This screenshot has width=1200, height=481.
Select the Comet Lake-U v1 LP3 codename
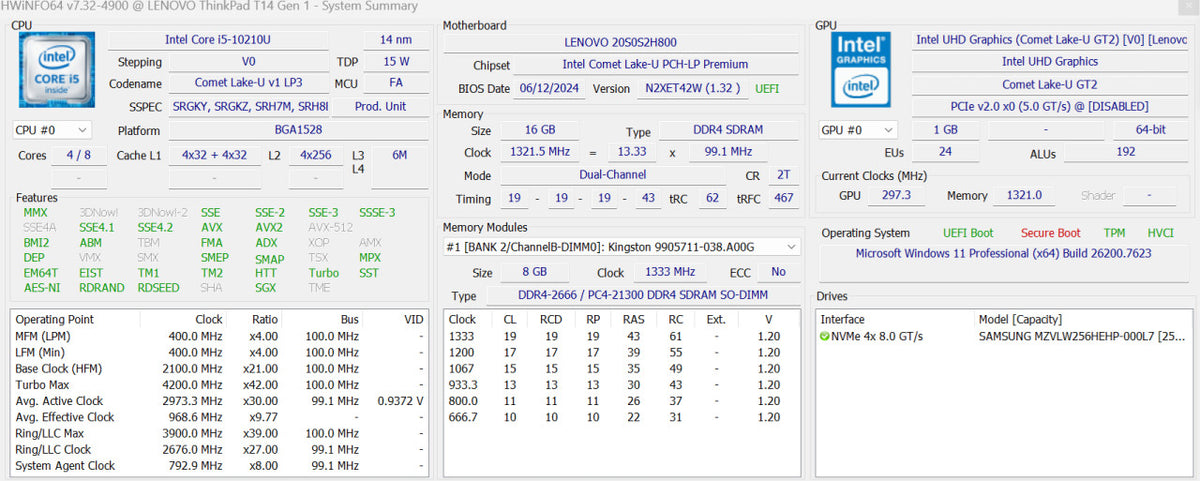(x=248, y=84)
